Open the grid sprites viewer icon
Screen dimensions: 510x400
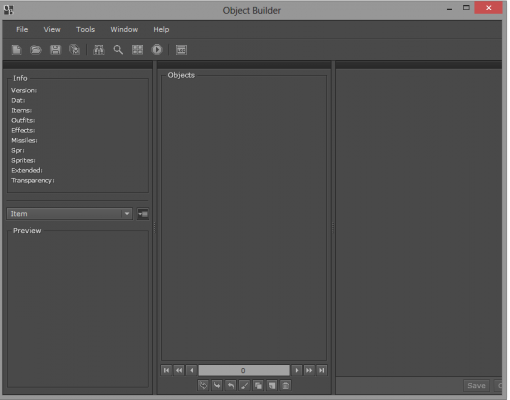[x=137, y=50]
